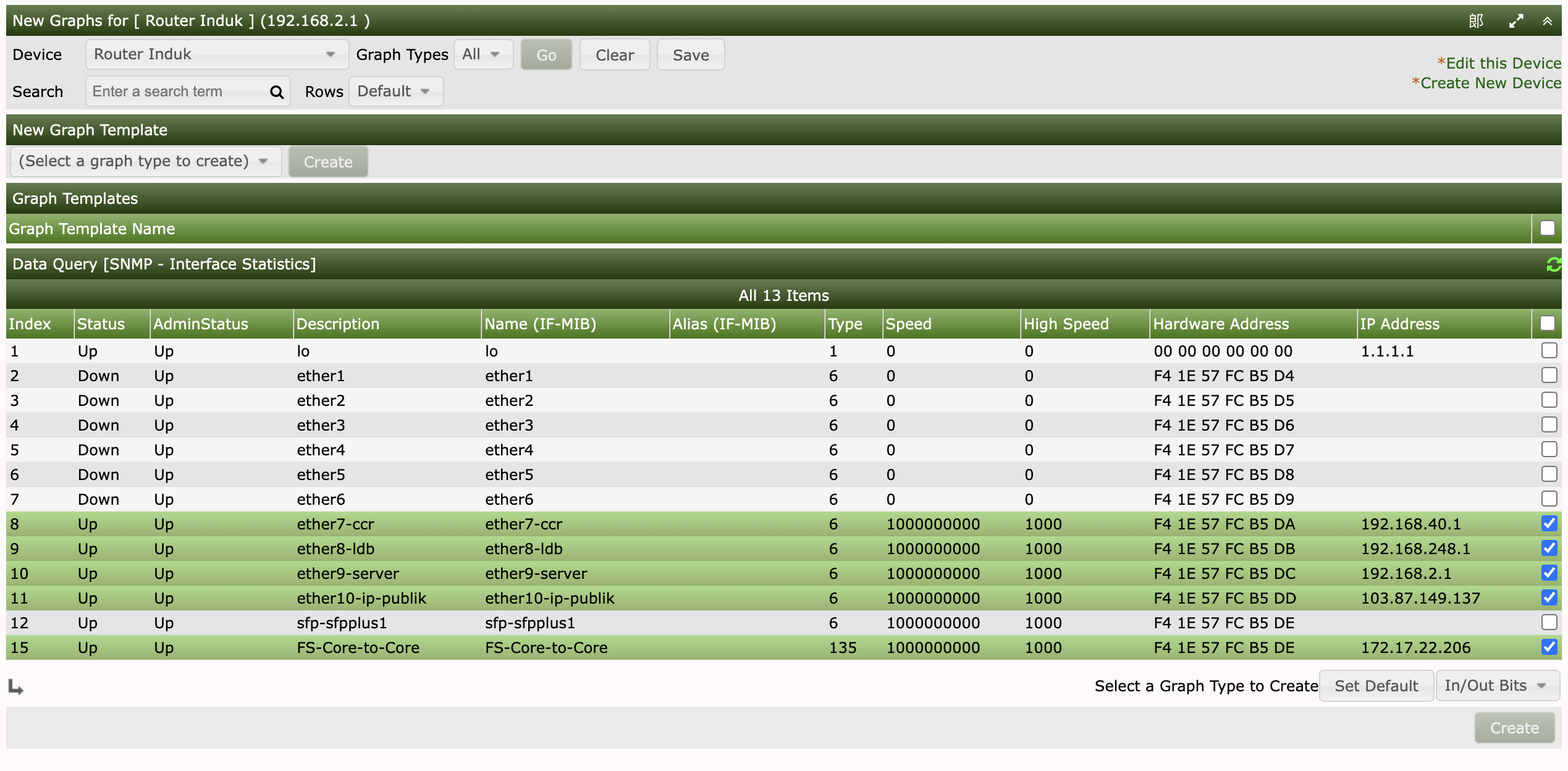The image size is (1568, 771).
Task: Click the Save button
Action: (691, 55)
